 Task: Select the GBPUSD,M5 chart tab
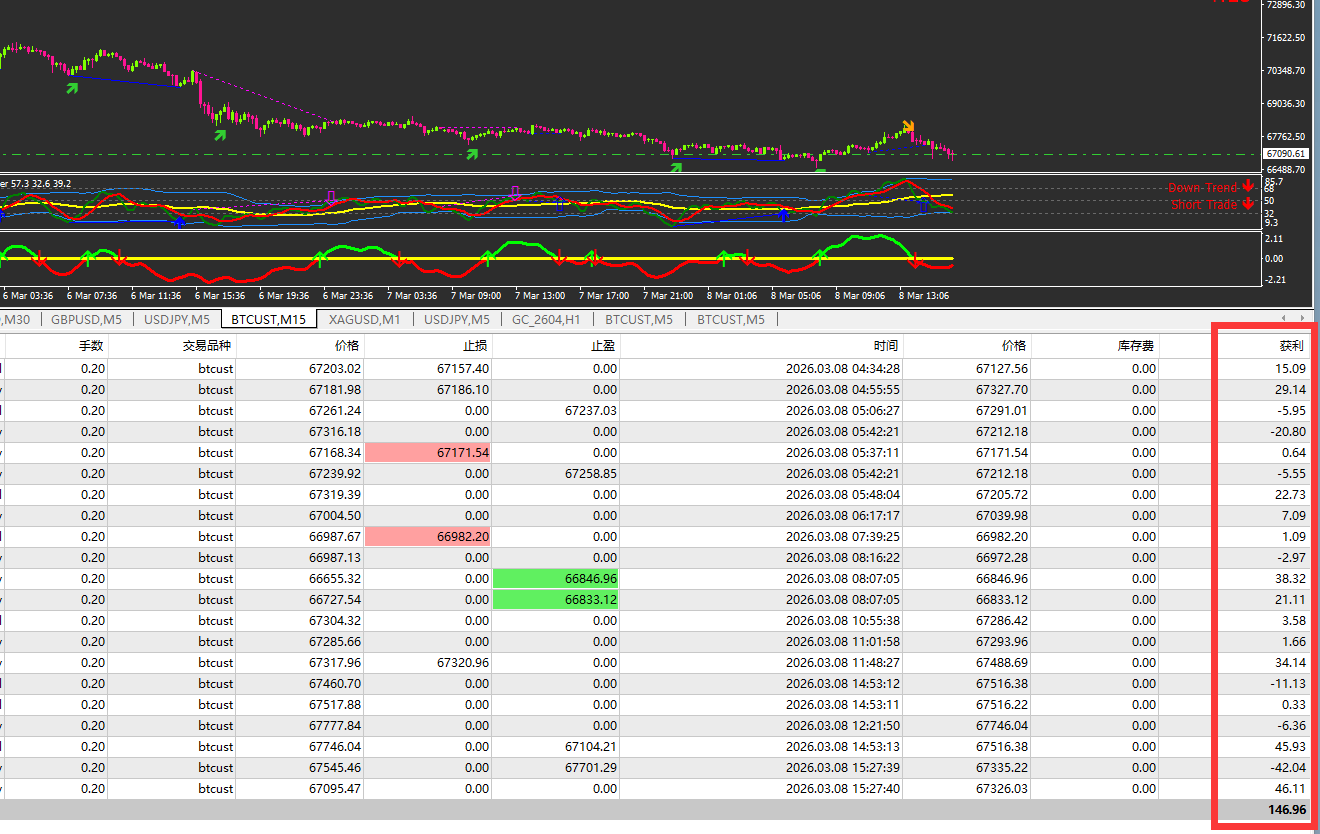click(87, 319)
